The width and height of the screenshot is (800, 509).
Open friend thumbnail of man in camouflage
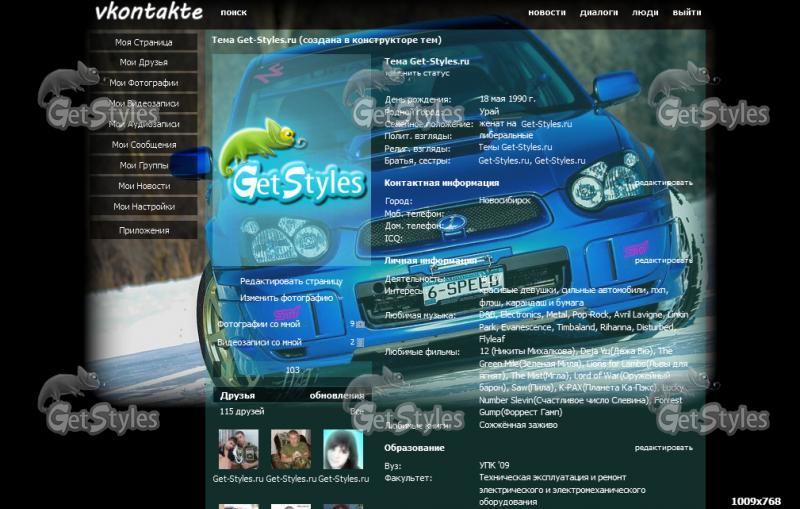click(291, 449)
